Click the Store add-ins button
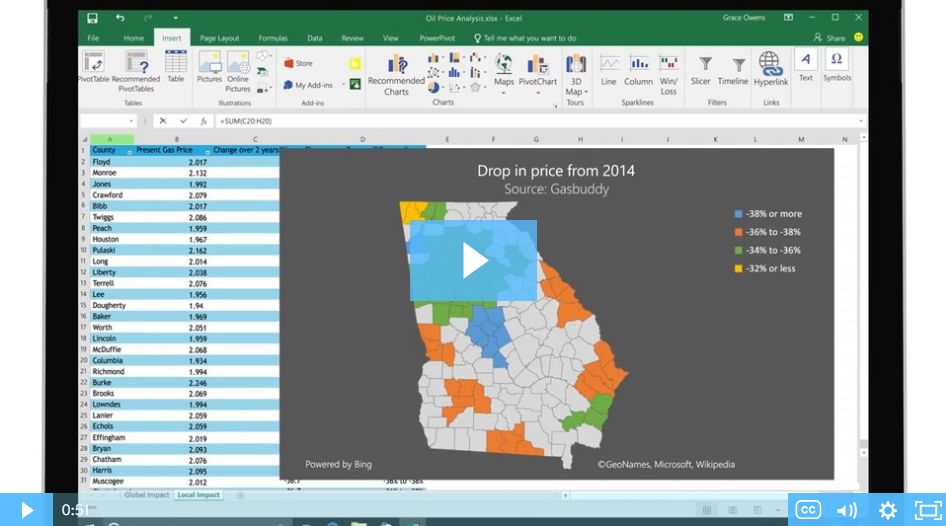This screenshot has height=526, width=946. [x=299, y=63]
